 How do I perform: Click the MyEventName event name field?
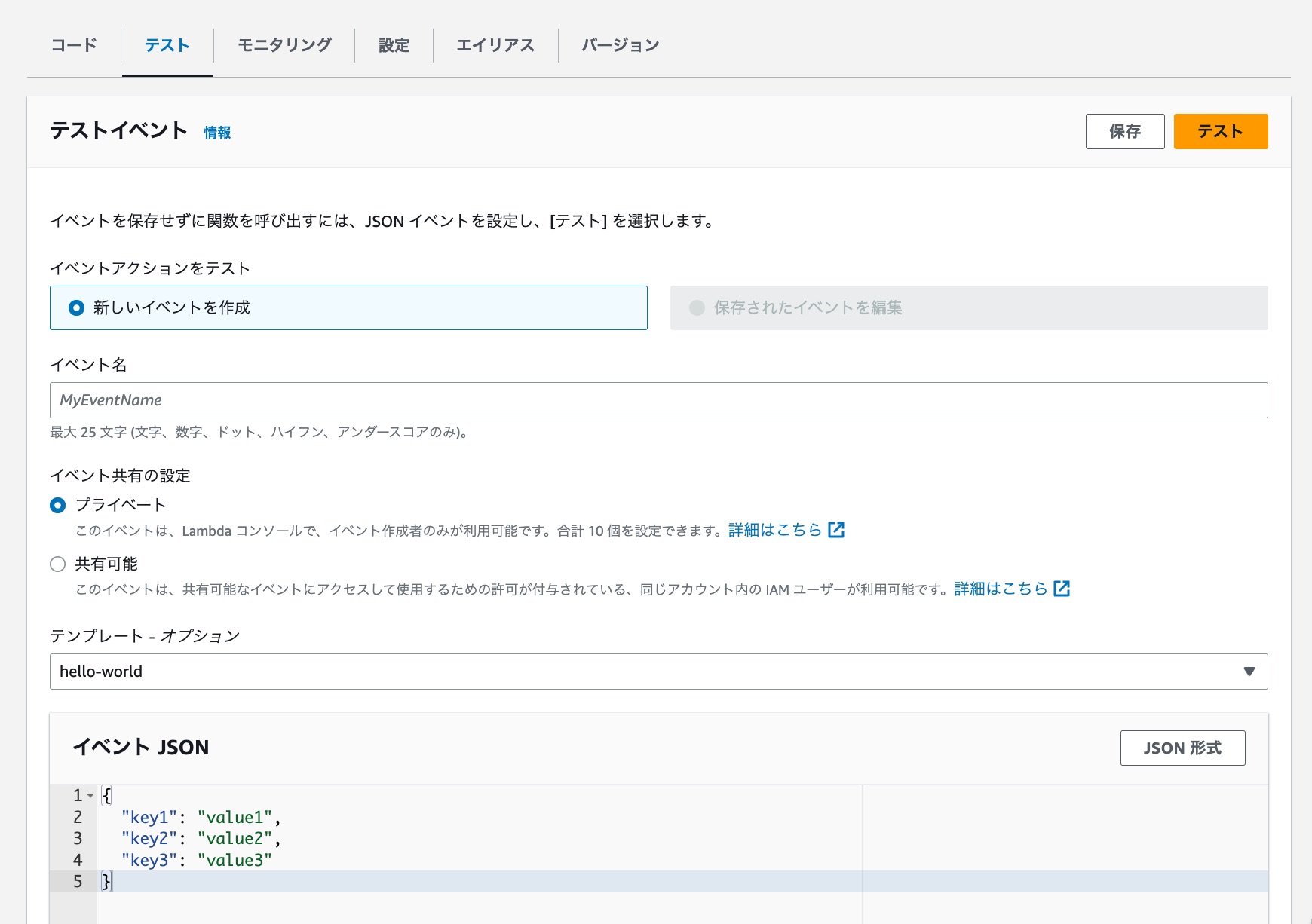[656, 400]
